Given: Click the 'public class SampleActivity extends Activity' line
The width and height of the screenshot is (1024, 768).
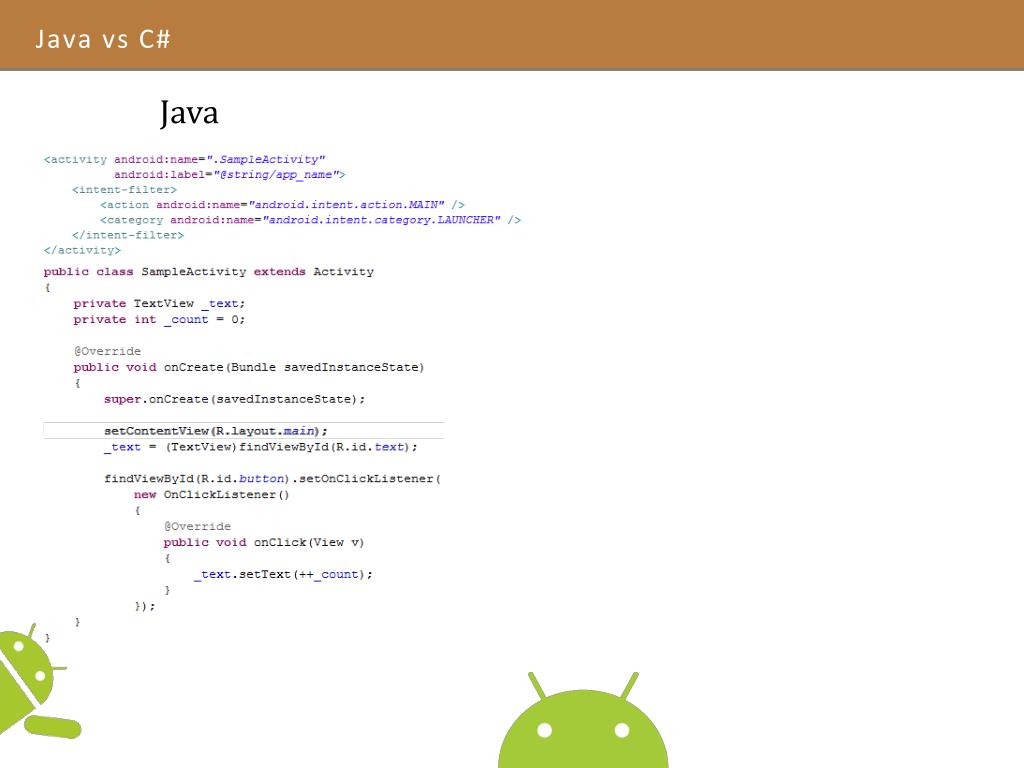Looking at the screenshot, I should (x=209, y=272).
